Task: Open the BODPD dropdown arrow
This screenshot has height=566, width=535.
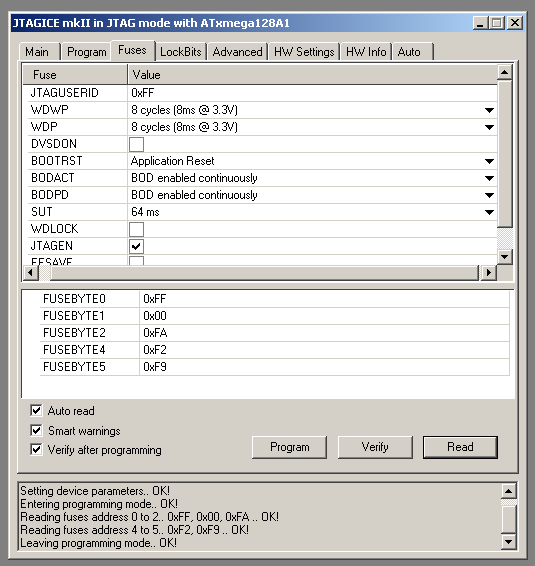Action: [x=489, y=195]
